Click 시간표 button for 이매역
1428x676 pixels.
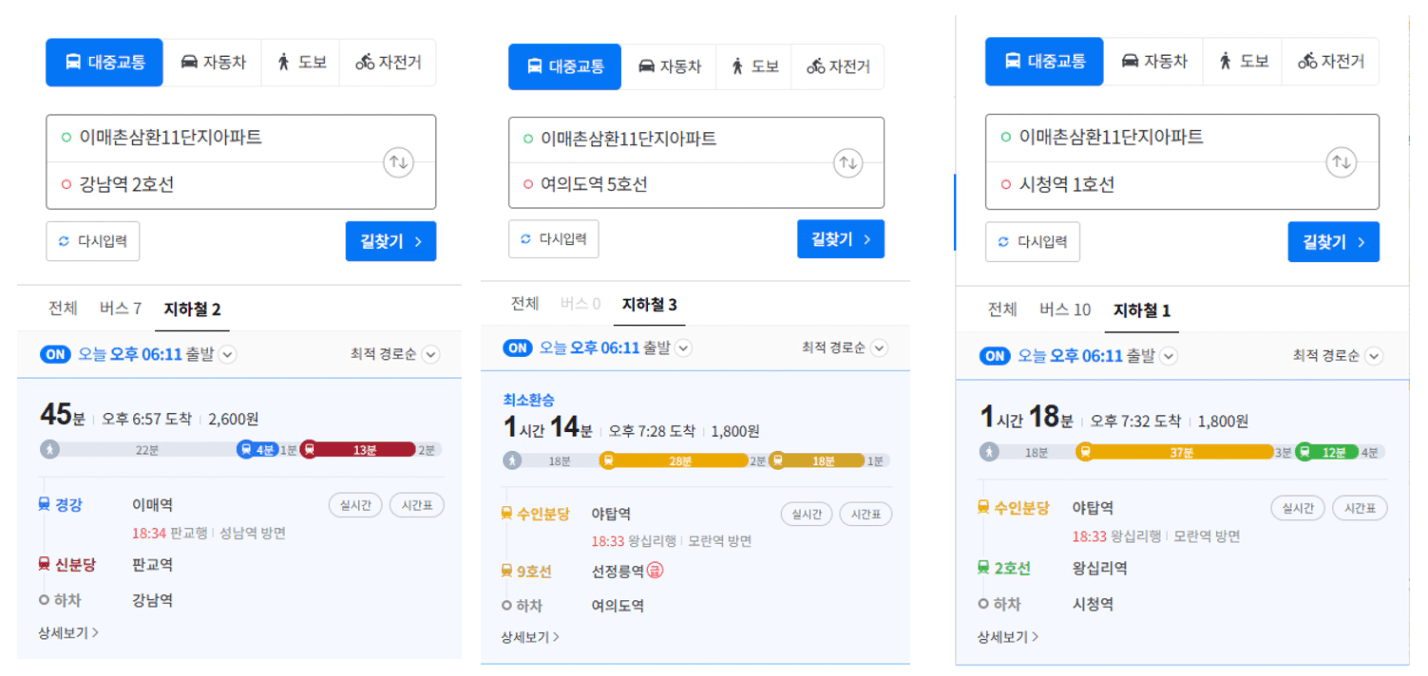point(416,505)
